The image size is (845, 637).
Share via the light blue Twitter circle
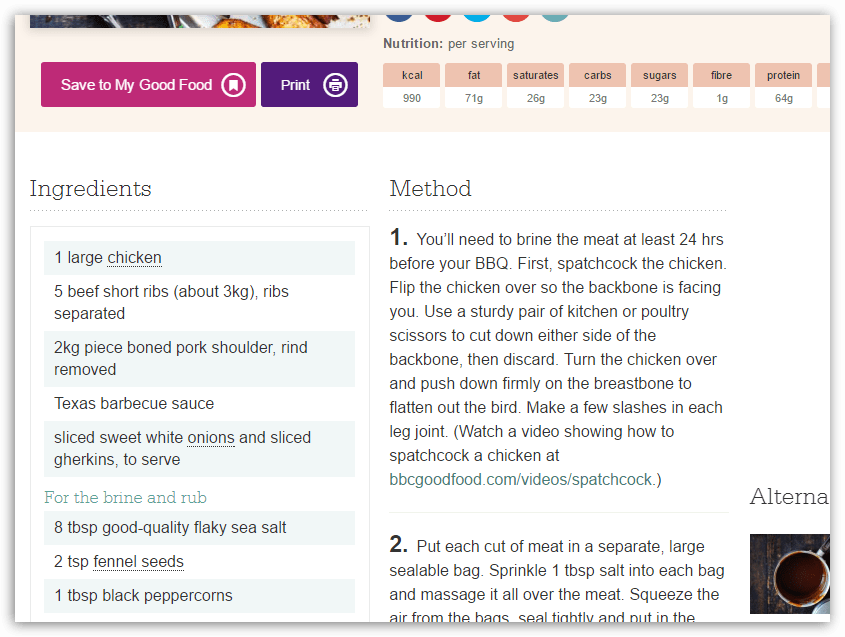(477, 17)
